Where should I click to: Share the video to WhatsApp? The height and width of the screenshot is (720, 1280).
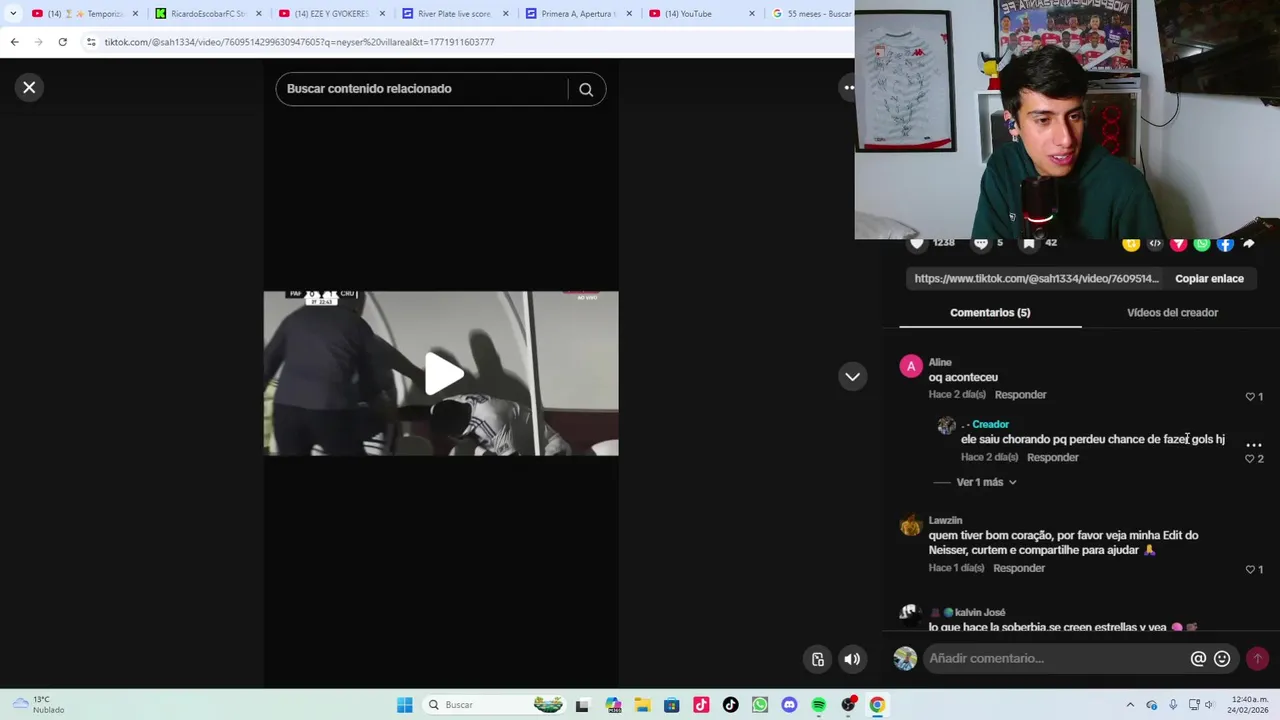1202,243
